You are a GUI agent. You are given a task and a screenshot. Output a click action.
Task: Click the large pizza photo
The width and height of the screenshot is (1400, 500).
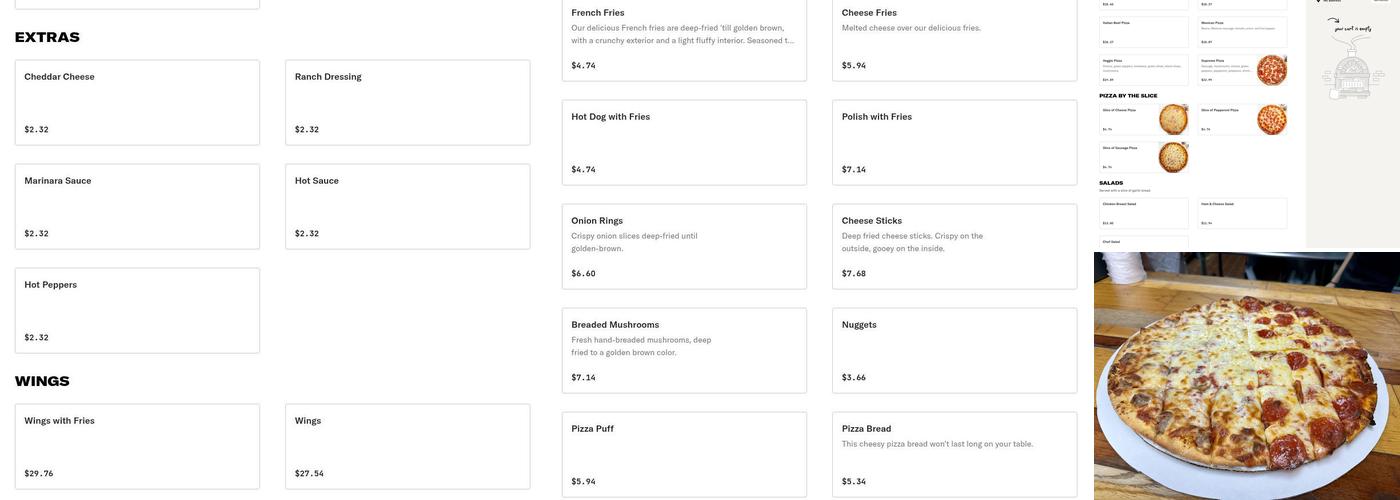pyautogui.click(x=1246, y=376)
